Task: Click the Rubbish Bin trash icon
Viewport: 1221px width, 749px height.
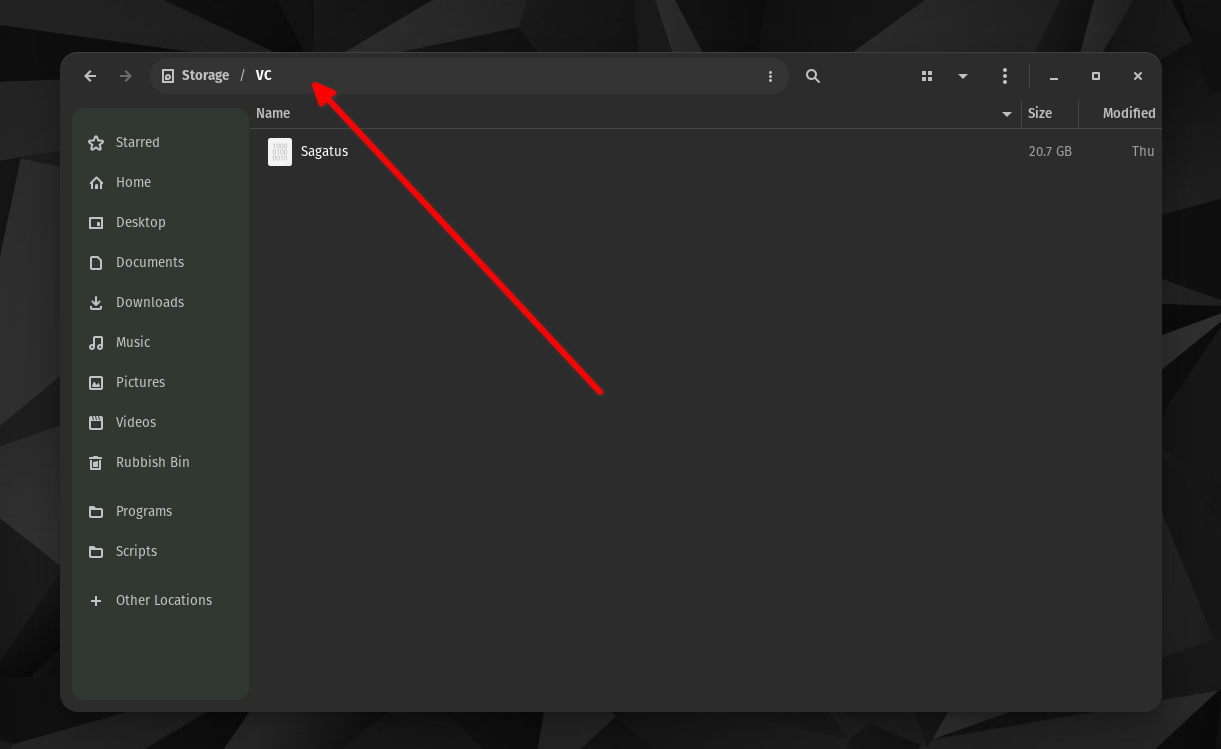Action: point(96,463)
